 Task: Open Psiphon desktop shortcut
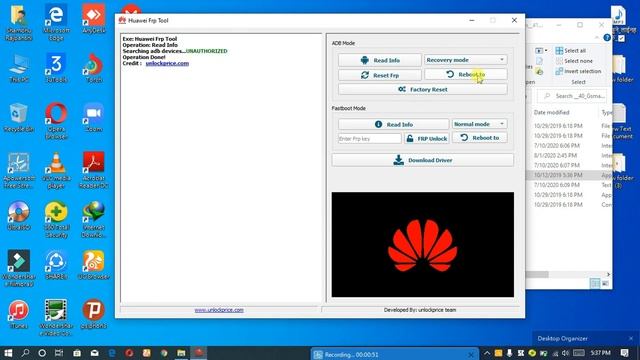pyautogui.click(x=93, y=314)
